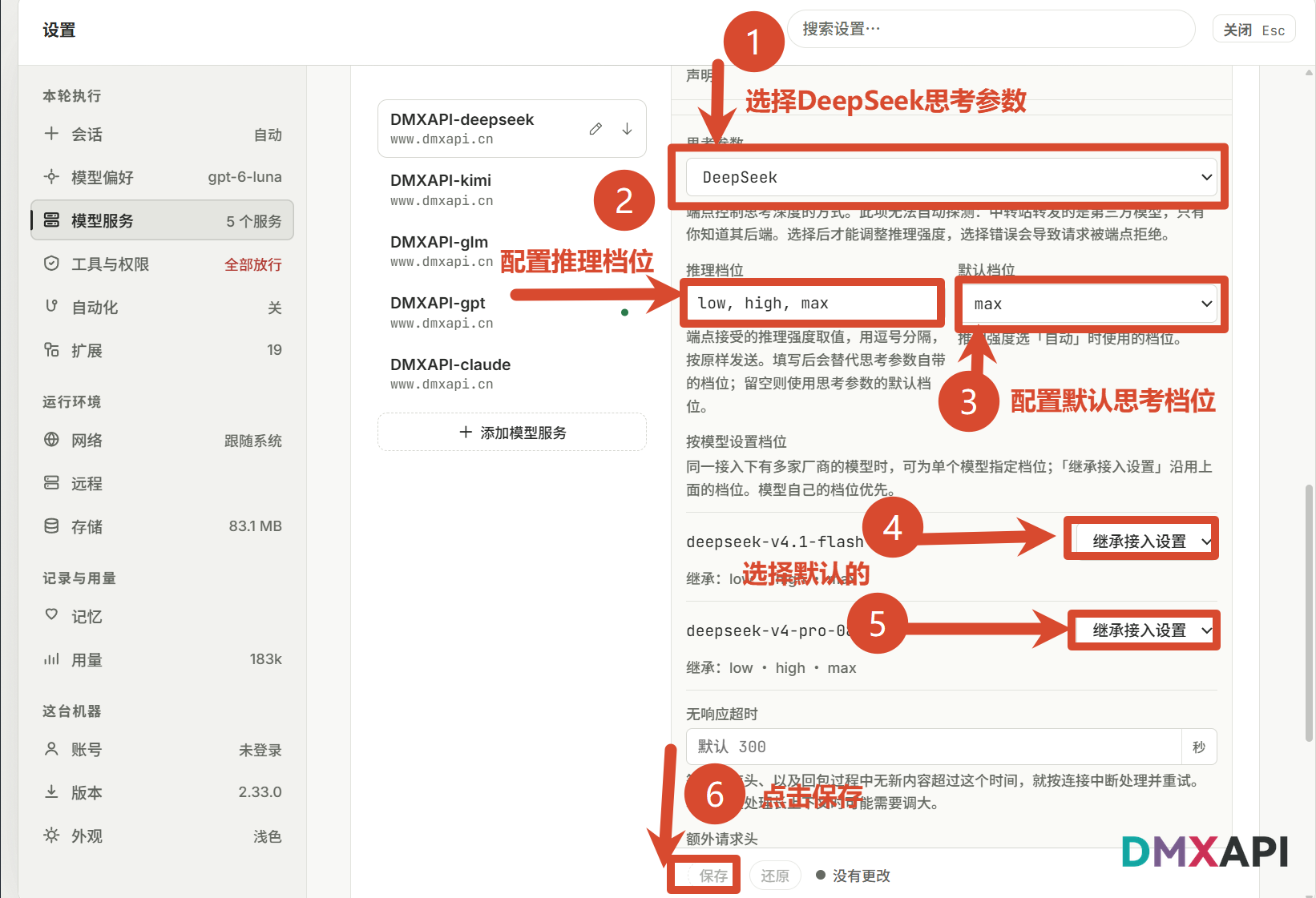
Task: Click 添加模型服务 button
Action: (x=512, y=433)
